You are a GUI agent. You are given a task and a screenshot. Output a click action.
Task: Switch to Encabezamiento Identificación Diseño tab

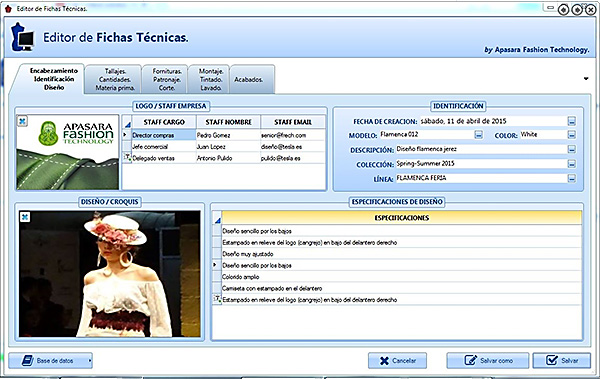(x=54, y=79)
